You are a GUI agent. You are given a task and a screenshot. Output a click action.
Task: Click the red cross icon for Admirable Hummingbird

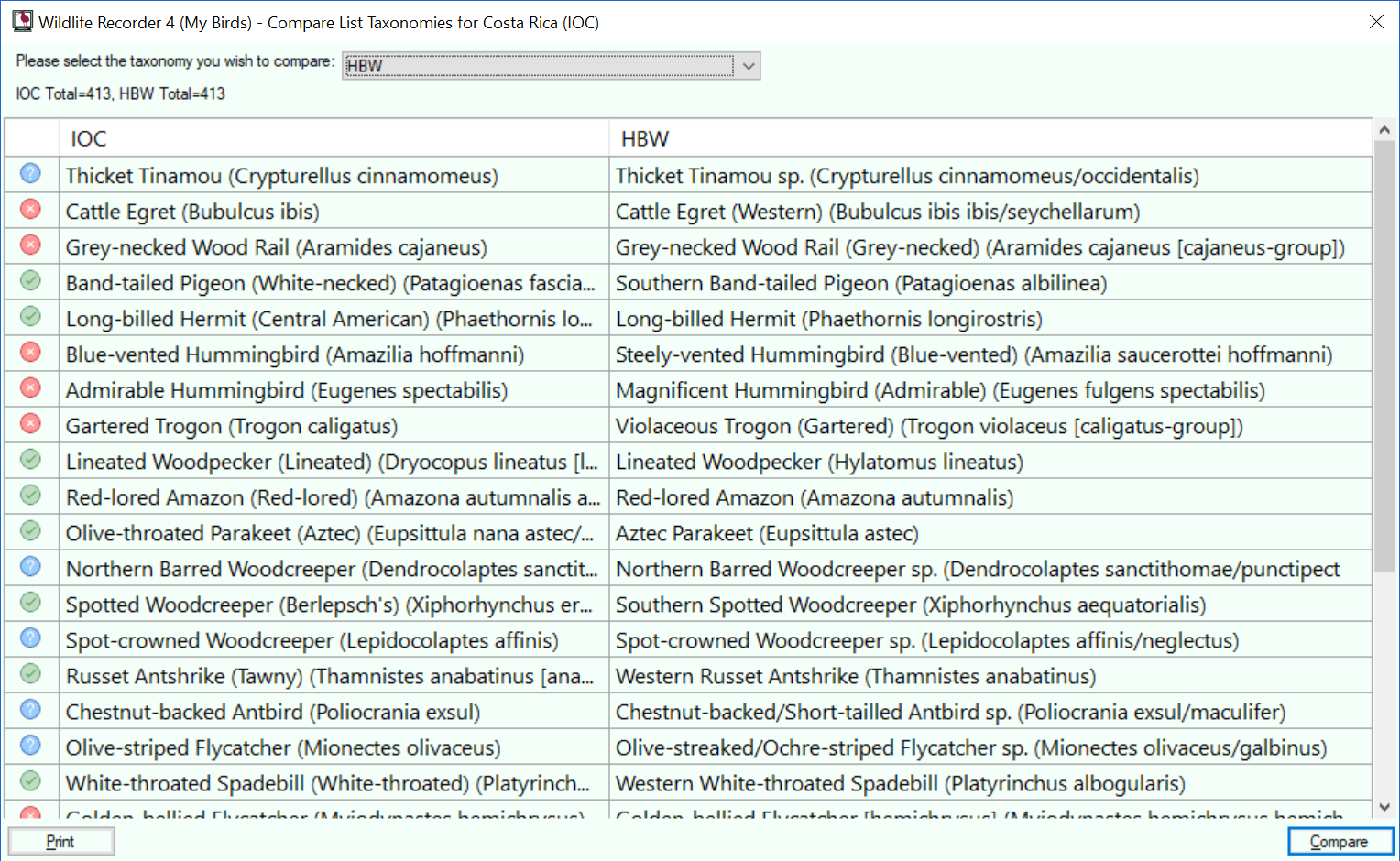pyautogui.click(x=30, y=387)
